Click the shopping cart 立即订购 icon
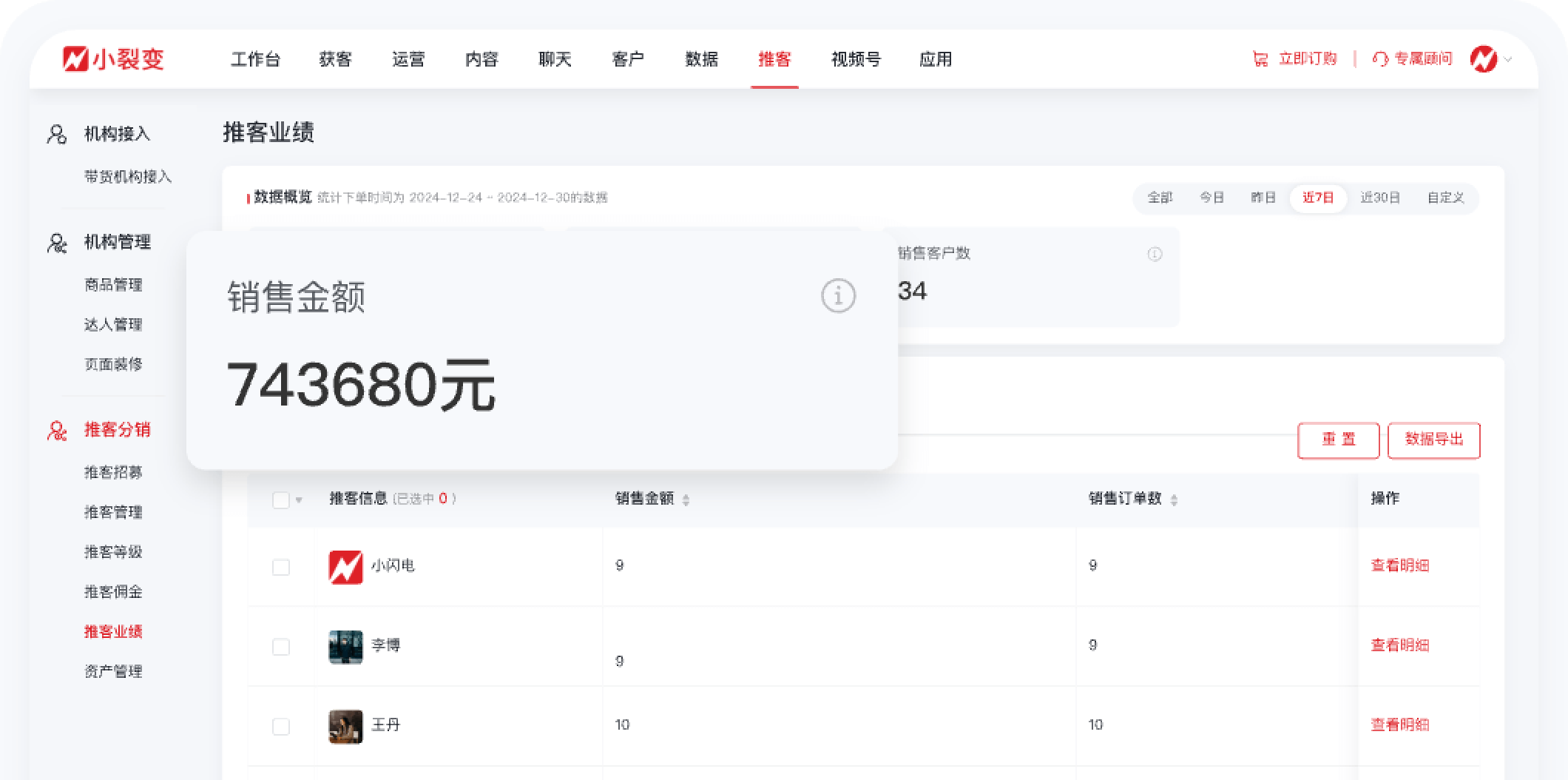This screenshot has height=780, width=1568. click(x=1260, y=59)
